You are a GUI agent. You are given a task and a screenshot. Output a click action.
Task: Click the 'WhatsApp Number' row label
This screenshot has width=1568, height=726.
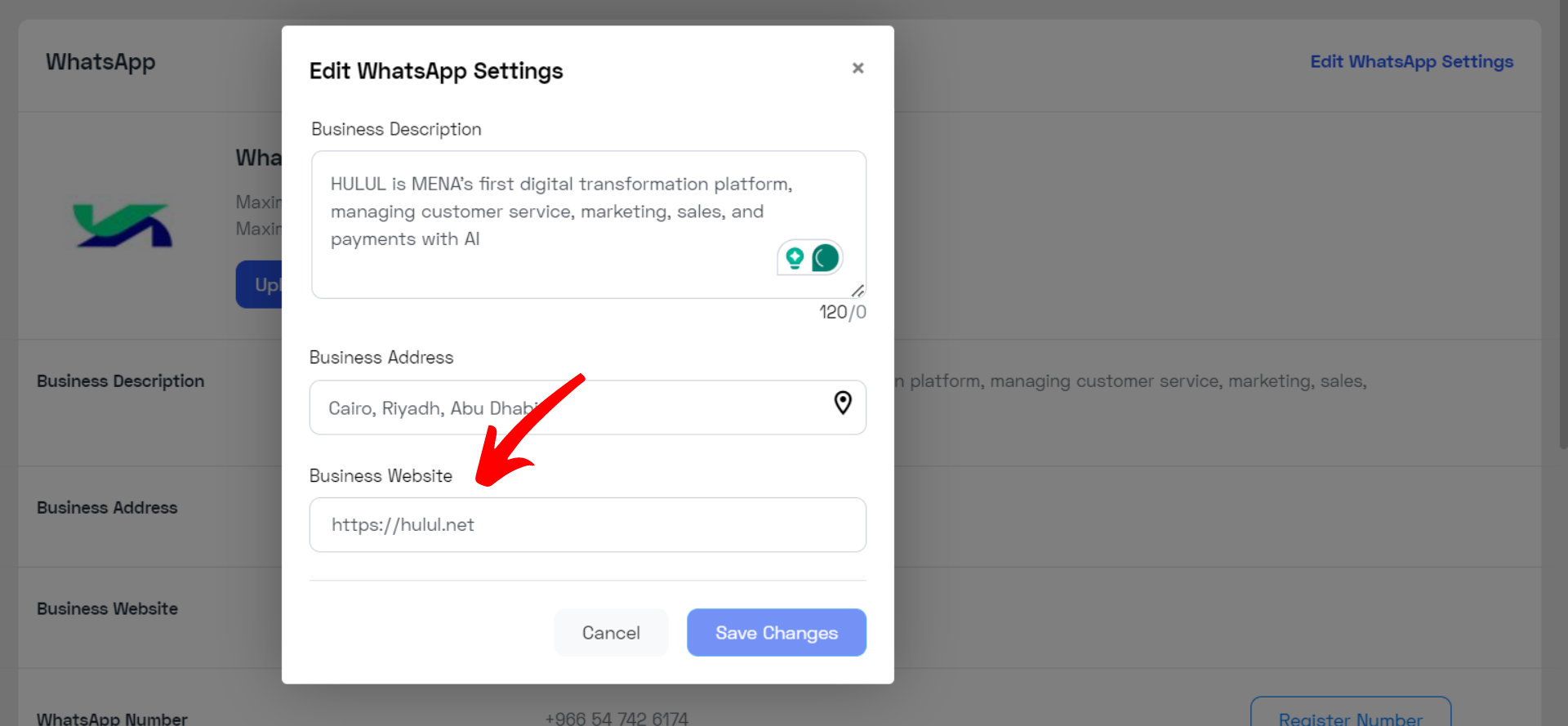pos(112,718)
